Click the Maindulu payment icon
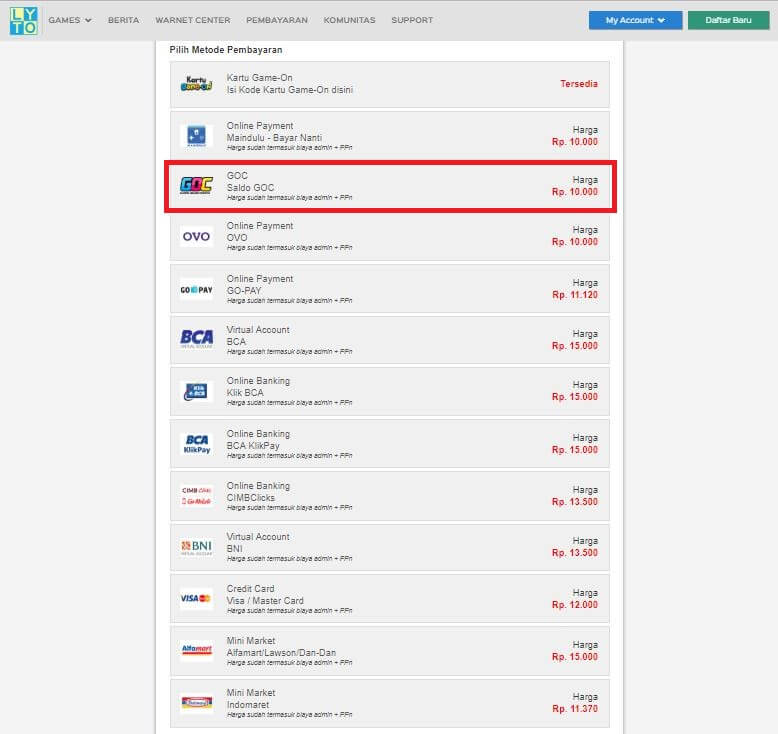The width and height of the screenshot is (778, 734). 196,135
